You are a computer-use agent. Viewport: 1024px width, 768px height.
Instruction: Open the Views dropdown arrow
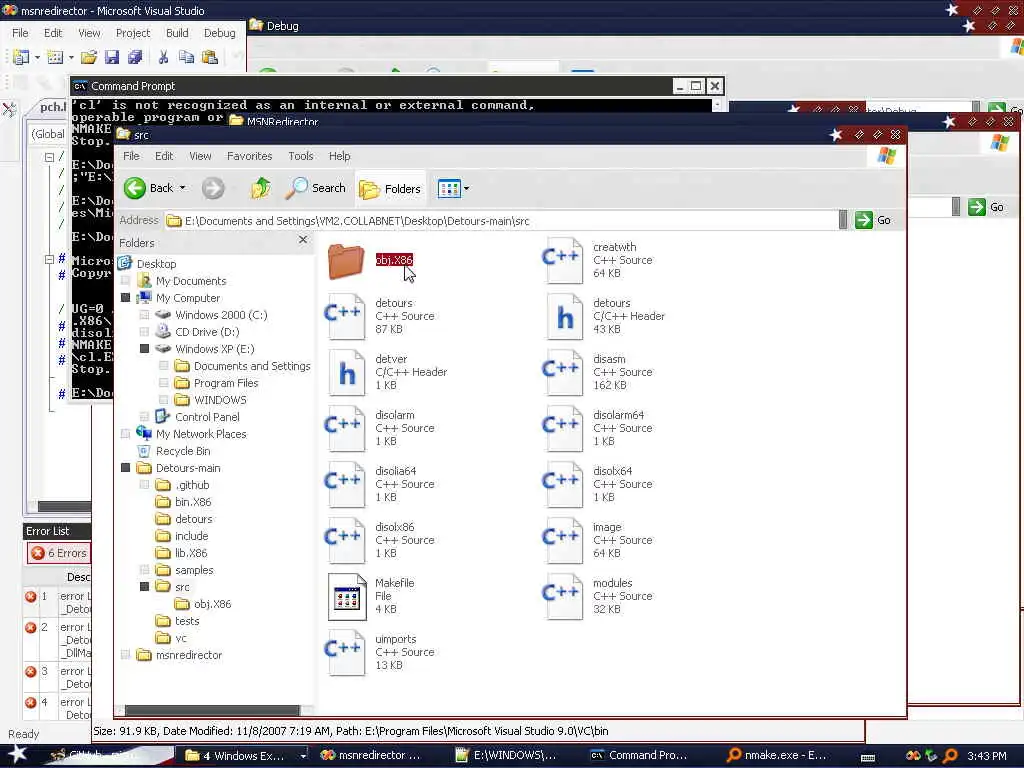pyautogui.click(x=466, y=189)
